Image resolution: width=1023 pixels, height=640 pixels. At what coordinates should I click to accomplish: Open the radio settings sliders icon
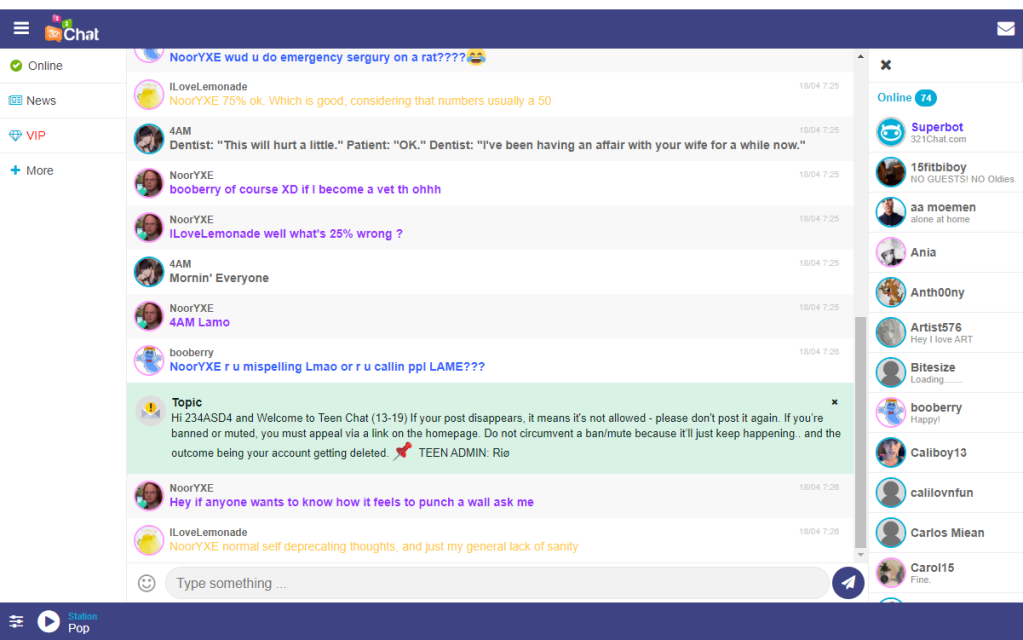pyautogui.click(x=16, y=622)
